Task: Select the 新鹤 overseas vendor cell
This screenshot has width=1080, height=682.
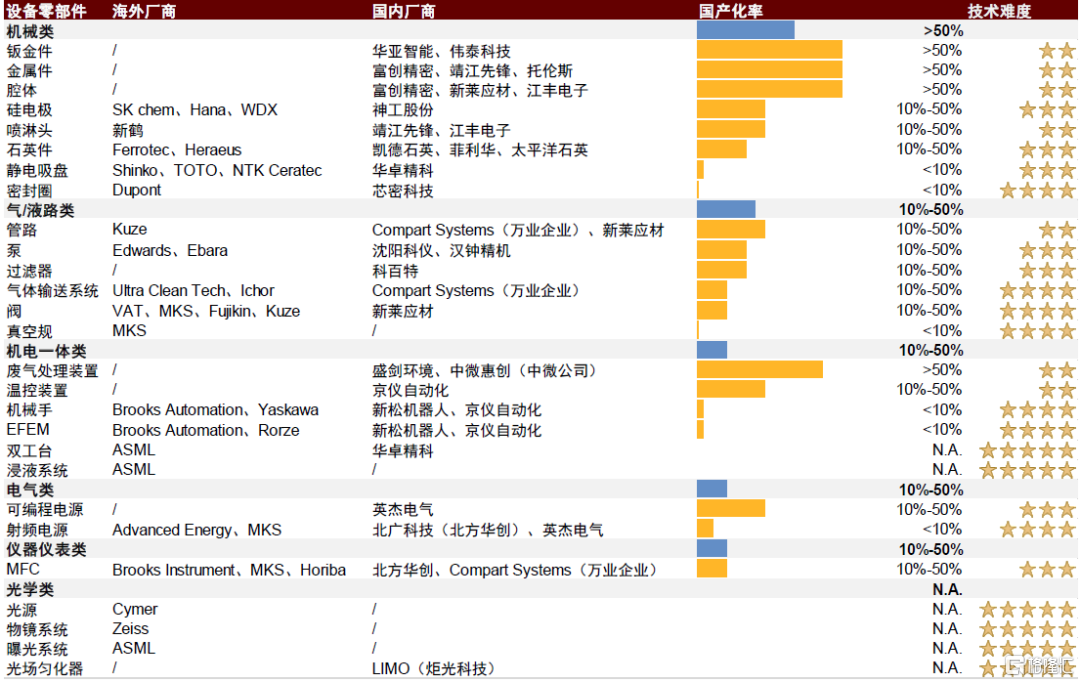Action: coord(128,130)
